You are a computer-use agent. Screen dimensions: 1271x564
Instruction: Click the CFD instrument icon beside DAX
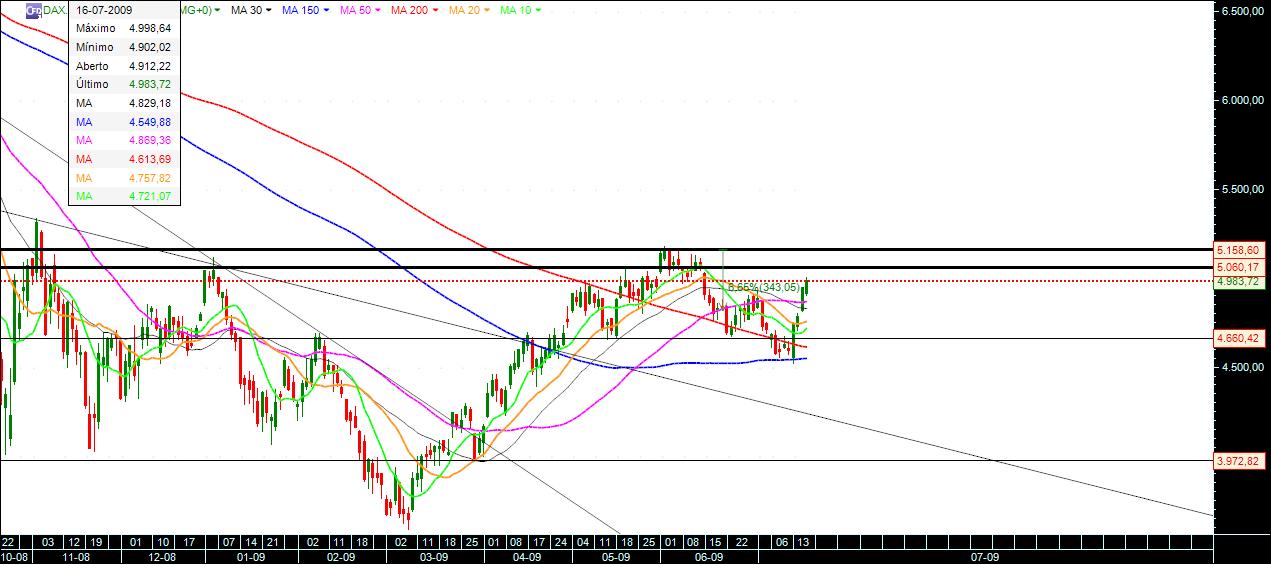pos(33,10)
